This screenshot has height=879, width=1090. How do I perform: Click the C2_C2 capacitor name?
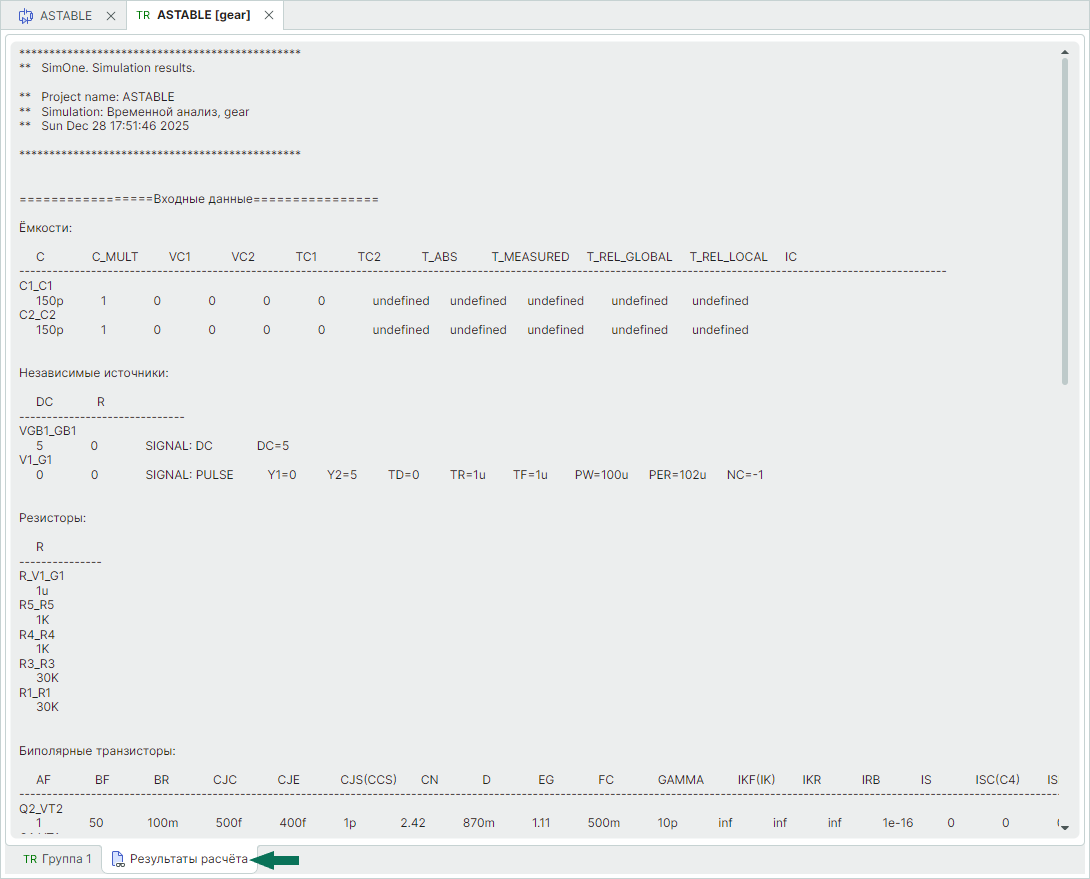coord(37,314)
